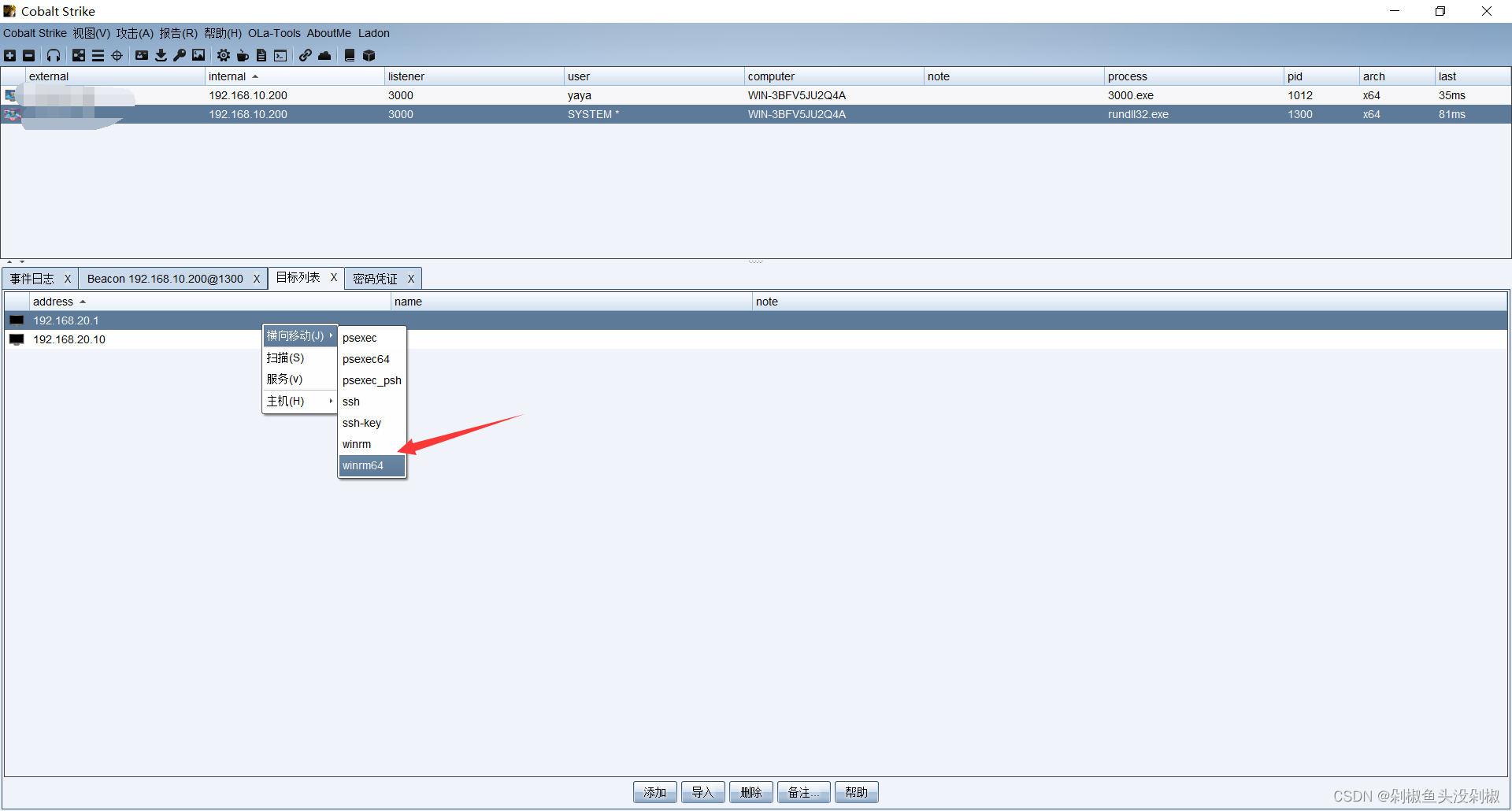The height and width of the screenshot is (811, 1512).
Task: Click the disconnect (minus) toolbar icon
Action: point(29,55)
